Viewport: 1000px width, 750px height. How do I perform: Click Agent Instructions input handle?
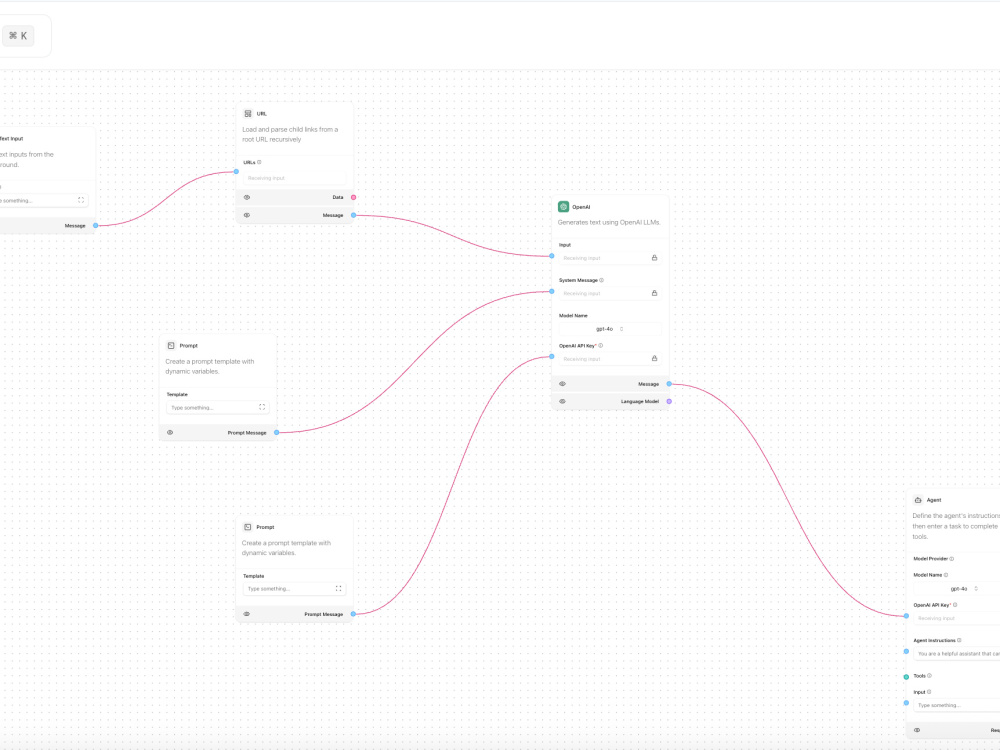pyautogui.click(x=906, y=651)
